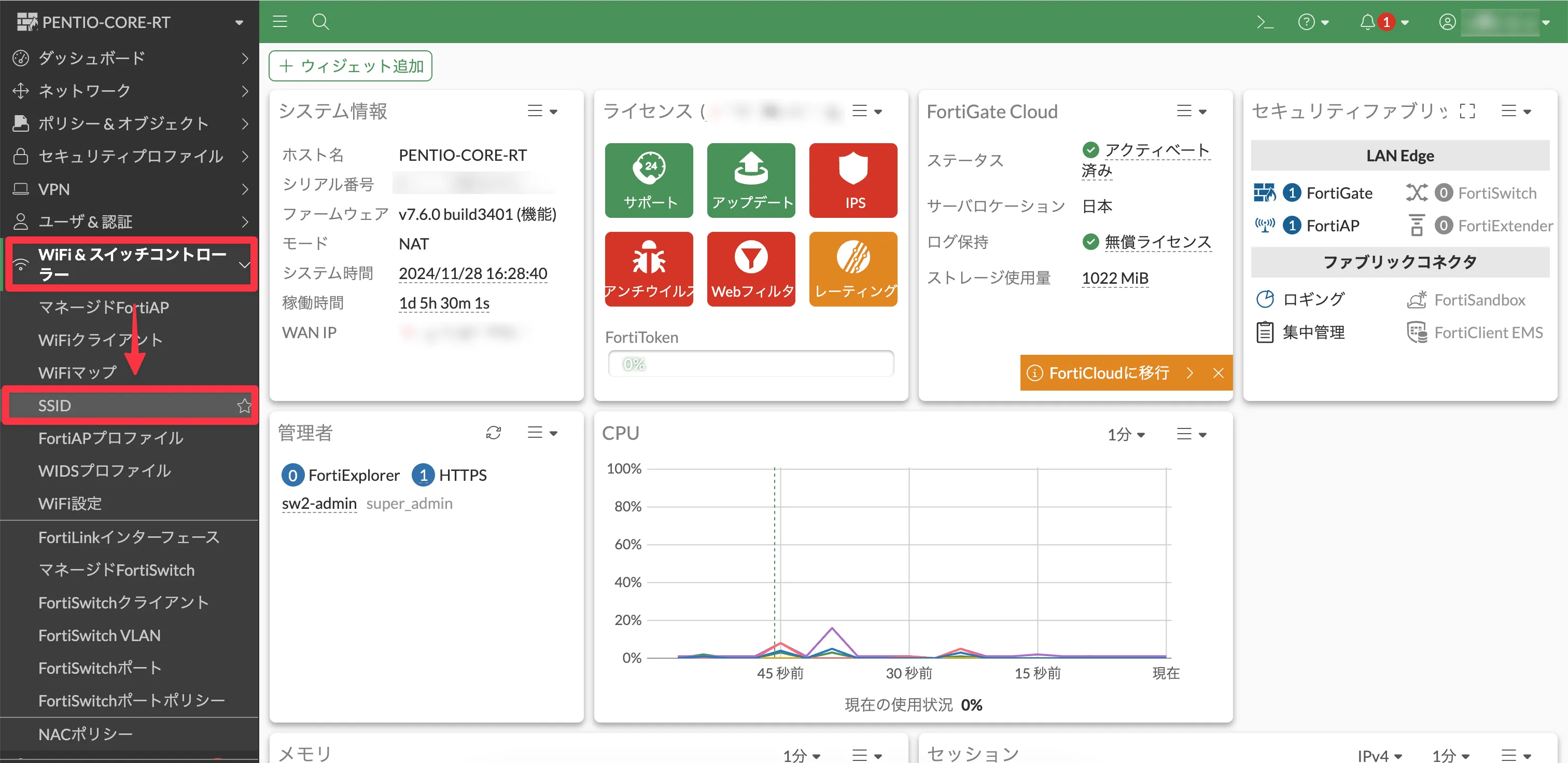Open FortiLinkインターフェース page
1568x763 pixels.
click(x=130, y=537)
